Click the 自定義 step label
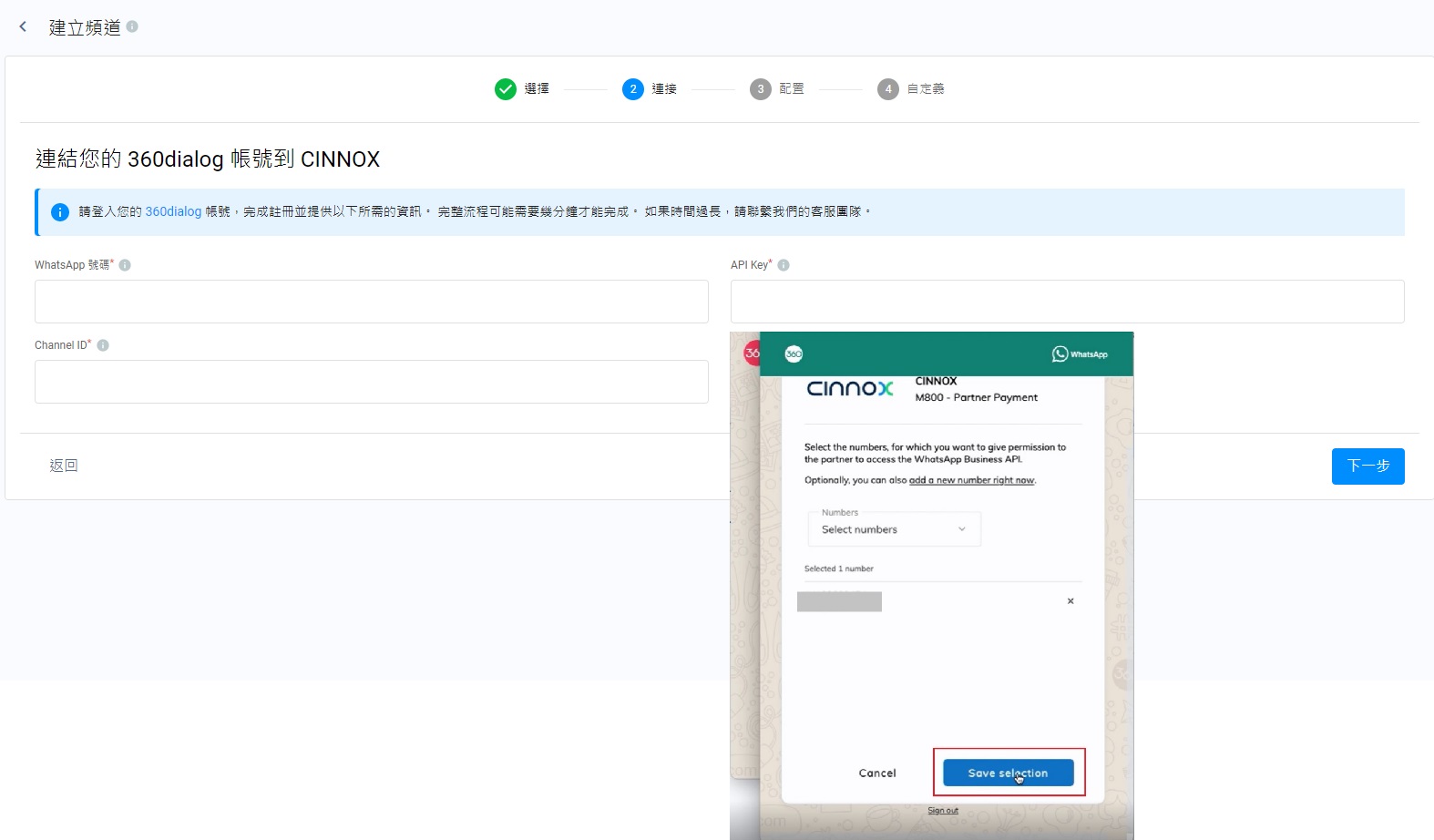The image size is (1434, 840). coord(926,88)
